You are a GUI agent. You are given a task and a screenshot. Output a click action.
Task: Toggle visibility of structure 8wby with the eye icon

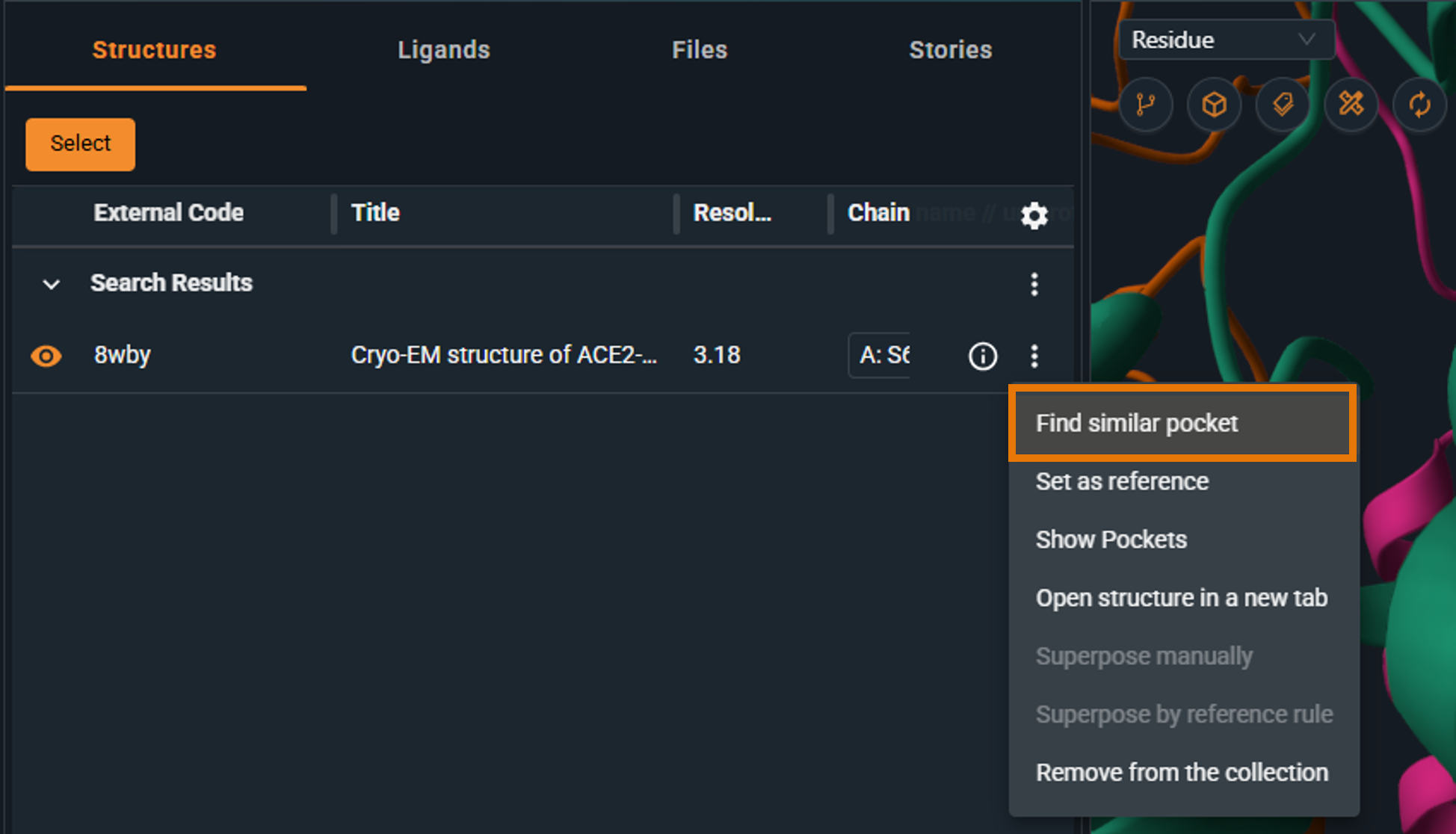tap(46, 356)
